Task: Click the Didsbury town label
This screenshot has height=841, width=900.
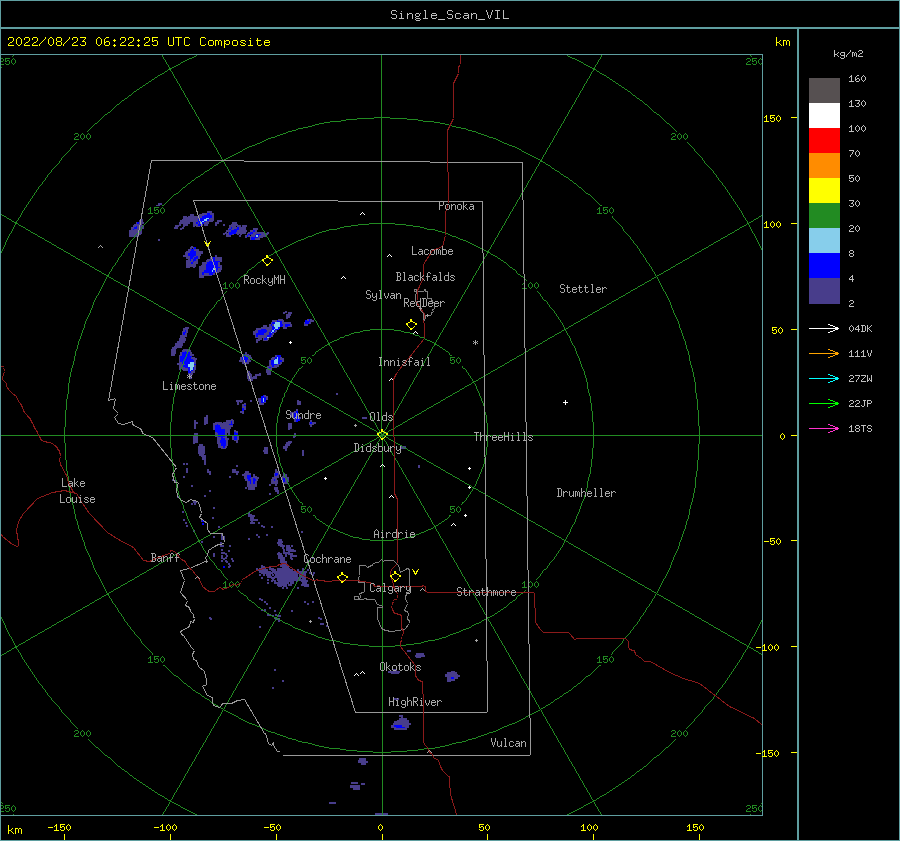Action: (377, 448)
